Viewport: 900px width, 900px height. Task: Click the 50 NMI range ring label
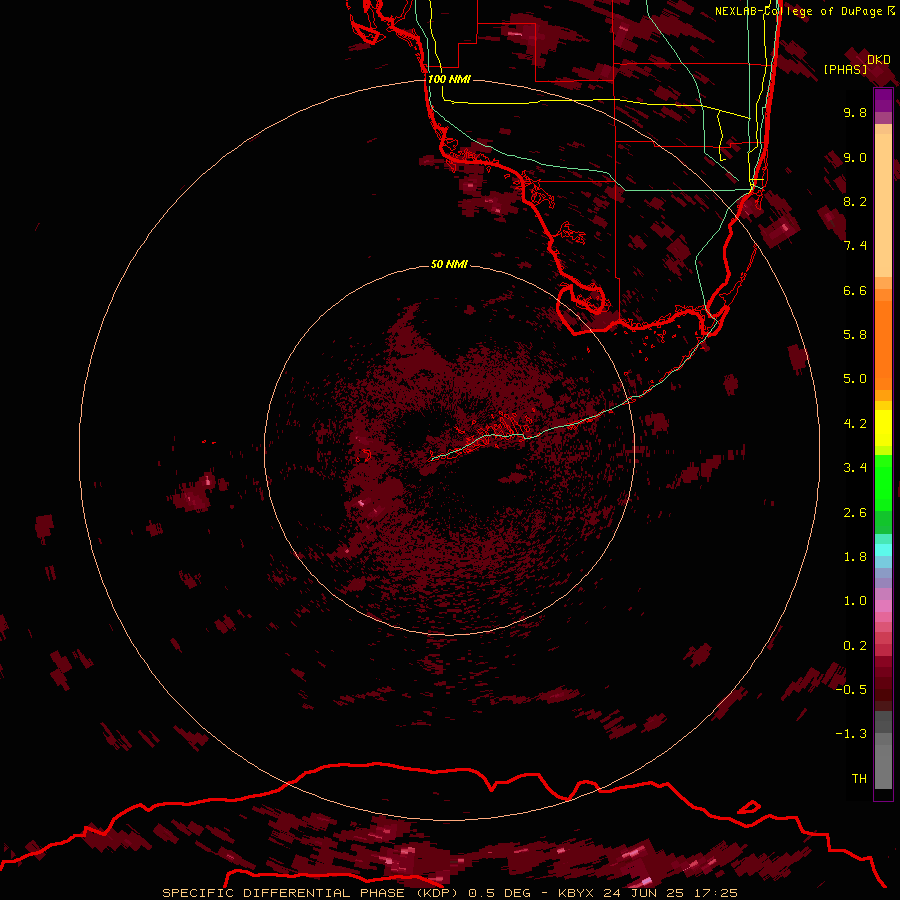click(449, 264)
